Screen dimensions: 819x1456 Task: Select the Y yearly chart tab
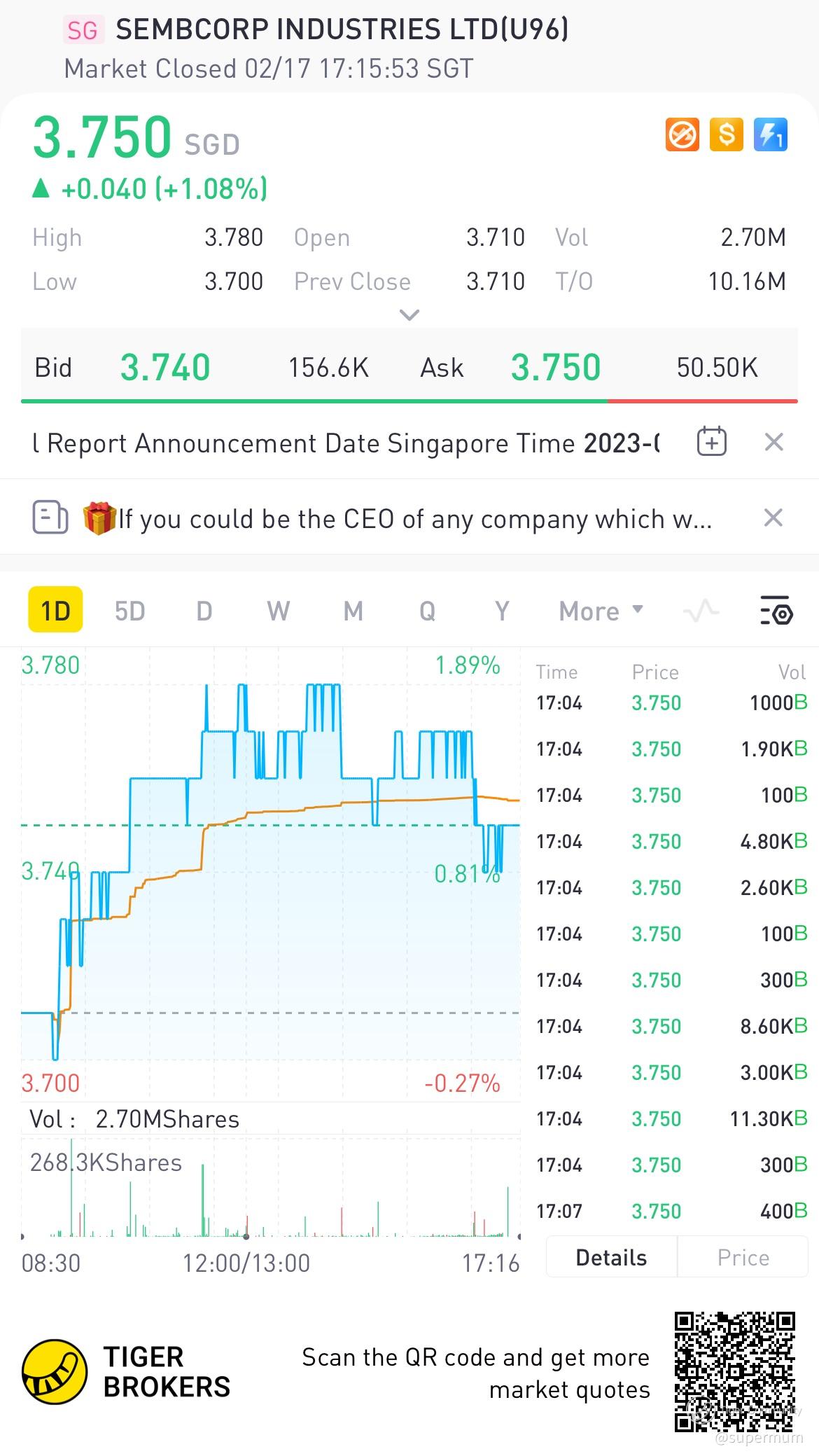tap(502, 611)
